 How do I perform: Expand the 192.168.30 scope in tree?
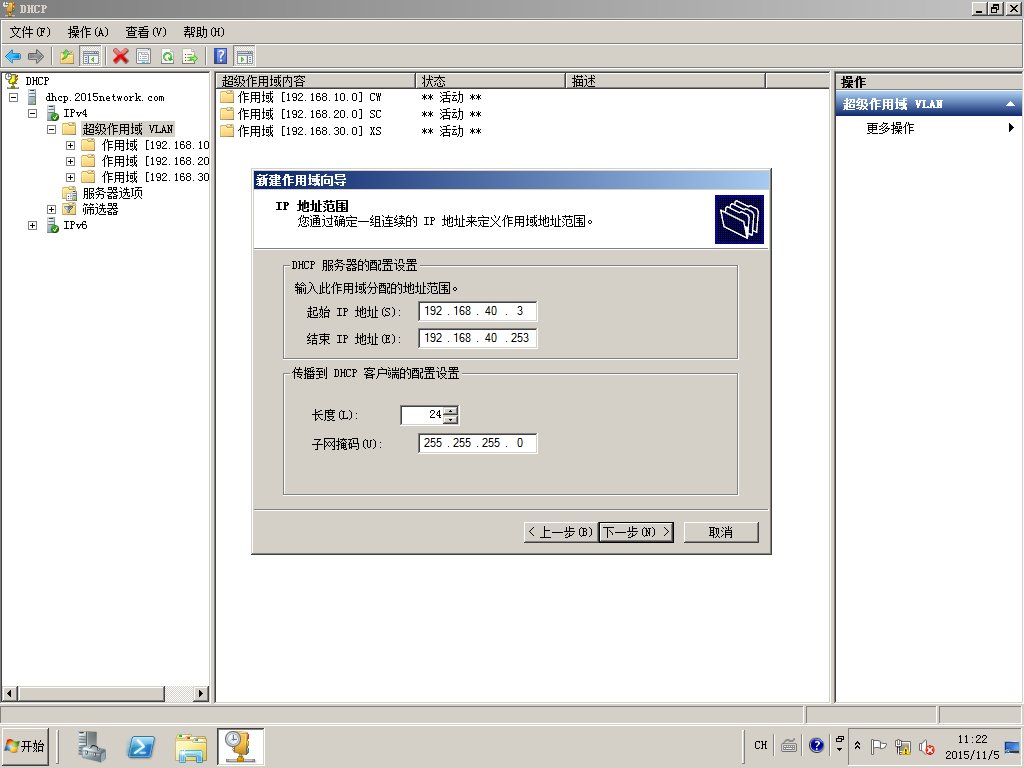tap(71, 177)
